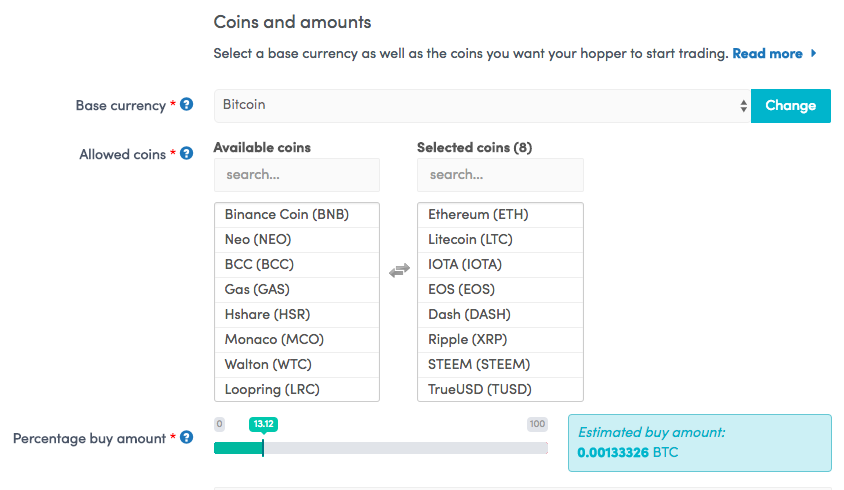Click the arrow next to Read more
Screen dimensions: 844x490
coord(813,53)
